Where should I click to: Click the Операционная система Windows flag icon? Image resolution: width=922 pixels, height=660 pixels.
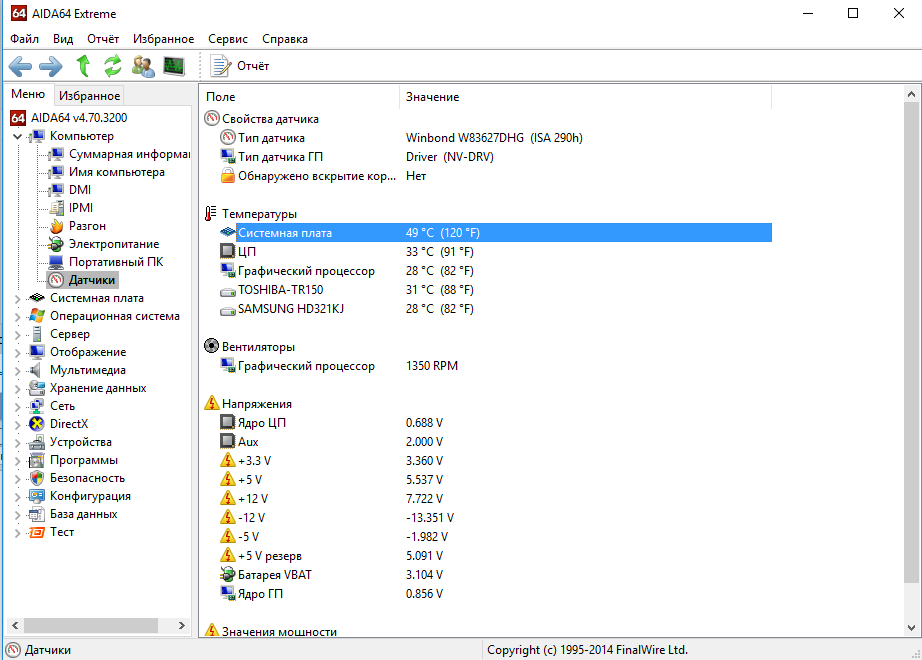tap(37, 316)
